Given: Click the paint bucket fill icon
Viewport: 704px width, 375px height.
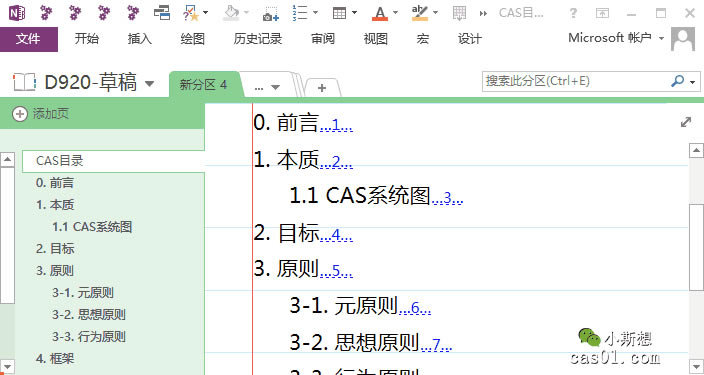Looking at the screenshot, I should tap(230, 13).
